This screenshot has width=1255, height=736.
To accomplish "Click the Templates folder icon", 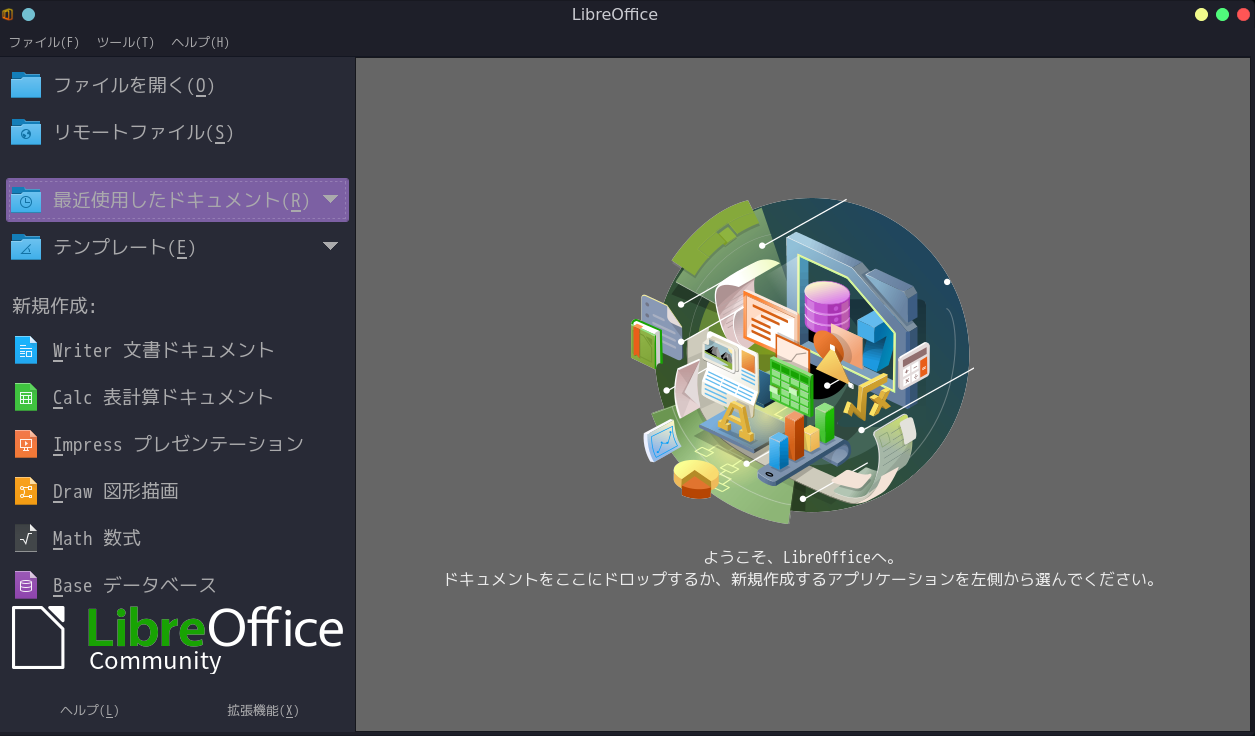I will tap(26, 247).
